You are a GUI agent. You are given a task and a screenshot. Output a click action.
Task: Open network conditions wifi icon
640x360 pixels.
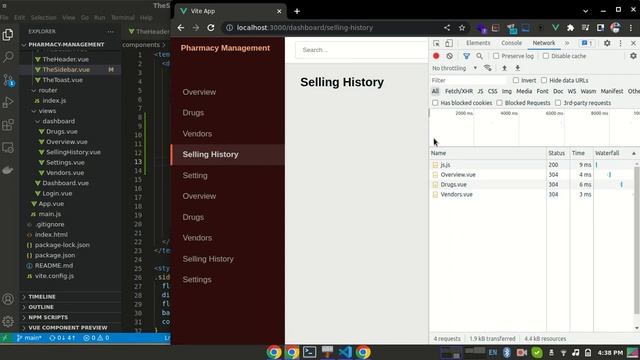(487, 68)
